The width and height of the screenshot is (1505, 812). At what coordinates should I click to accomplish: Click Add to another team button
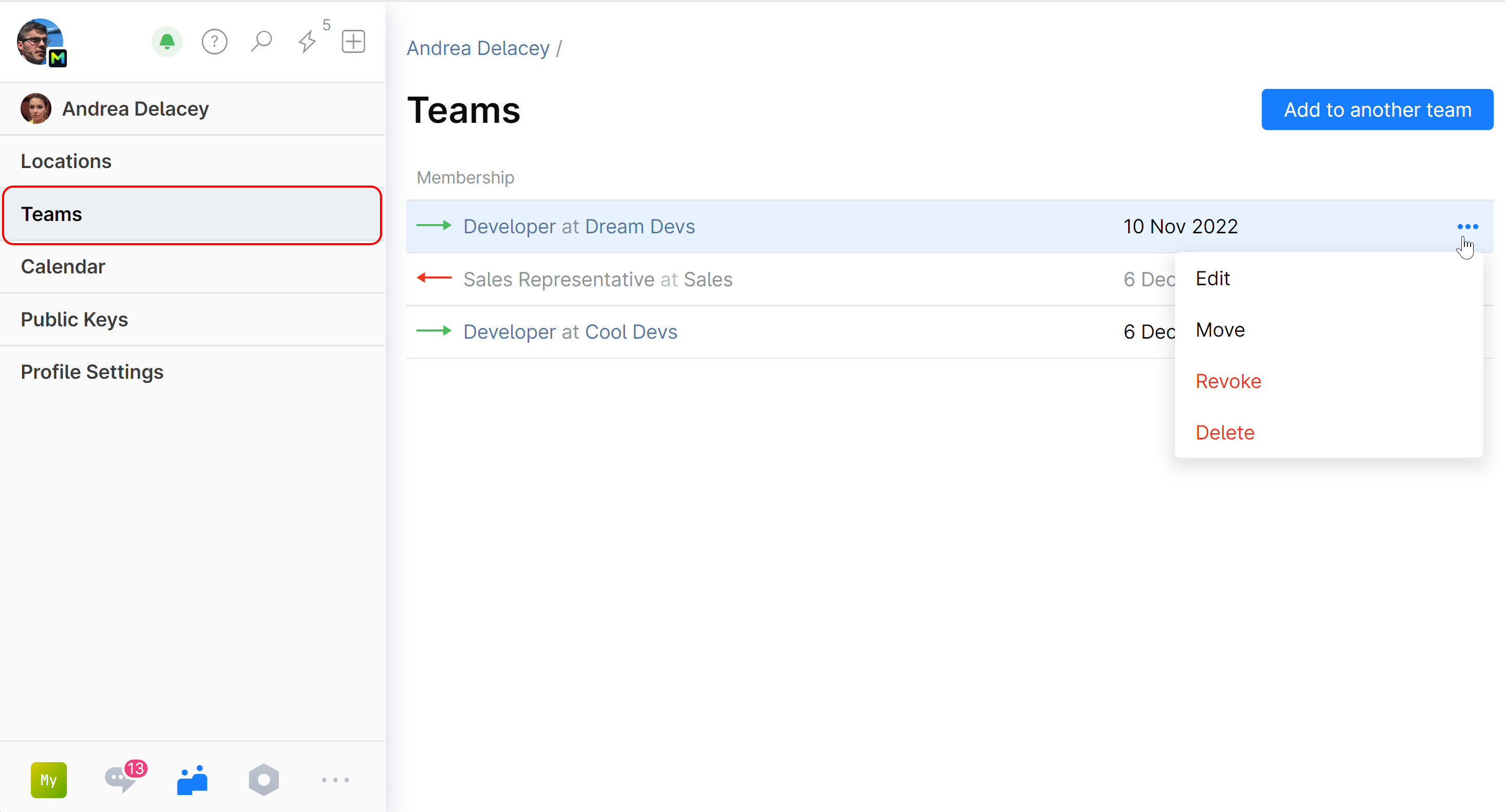point(1377,110)
